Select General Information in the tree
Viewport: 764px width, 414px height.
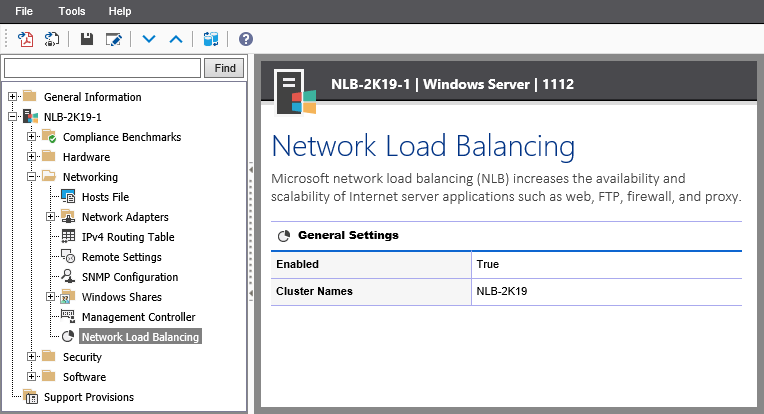(x=93, y=97)
